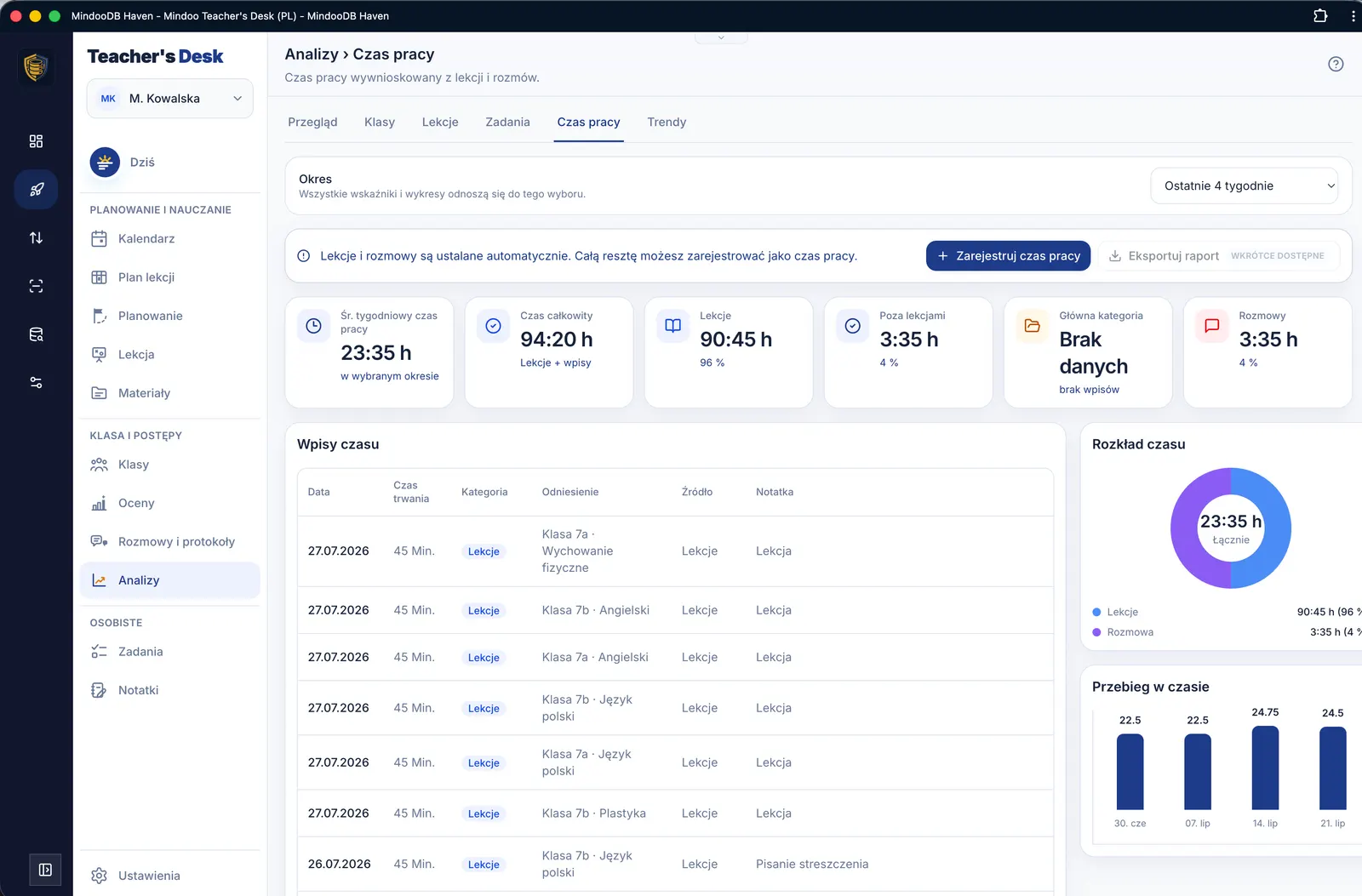Open the Ostatnie 4 tygodnie period dropdown

(x=1245, y=186)
